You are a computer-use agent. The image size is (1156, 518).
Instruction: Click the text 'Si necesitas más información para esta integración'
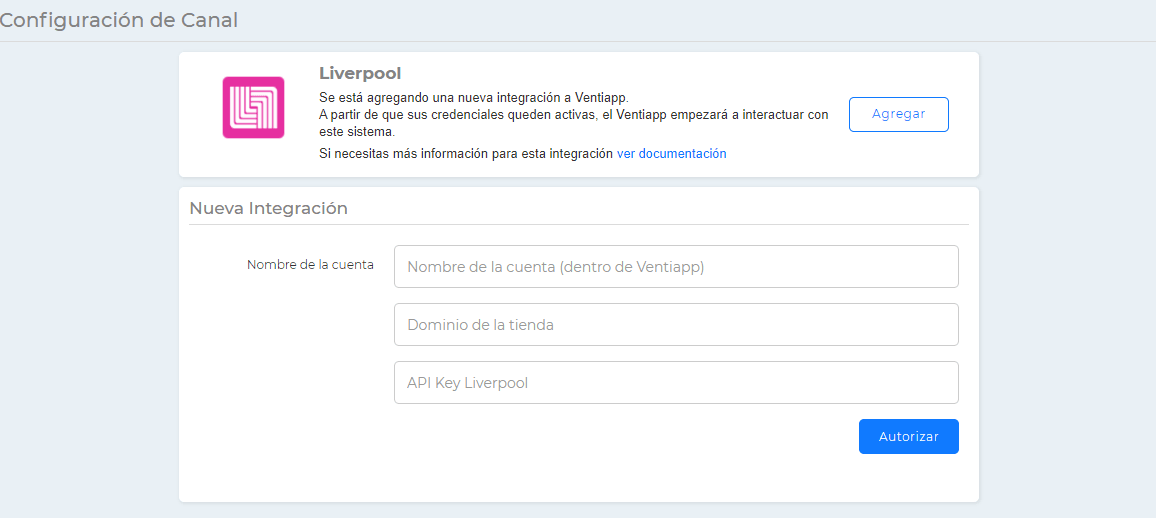(467, 153)
